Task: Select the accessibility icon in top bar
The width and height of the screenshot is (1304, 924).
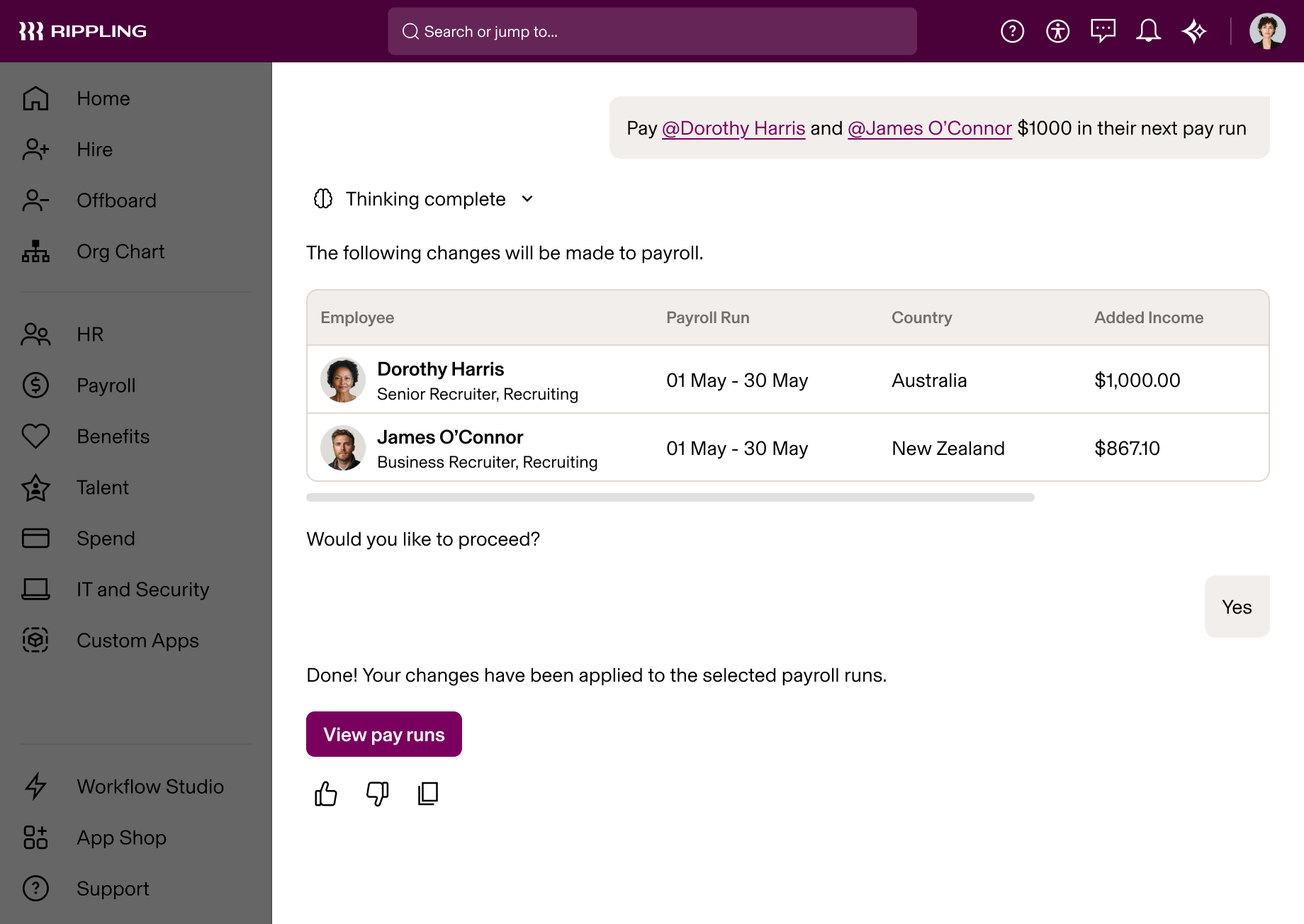Action: pos(1057,30)
